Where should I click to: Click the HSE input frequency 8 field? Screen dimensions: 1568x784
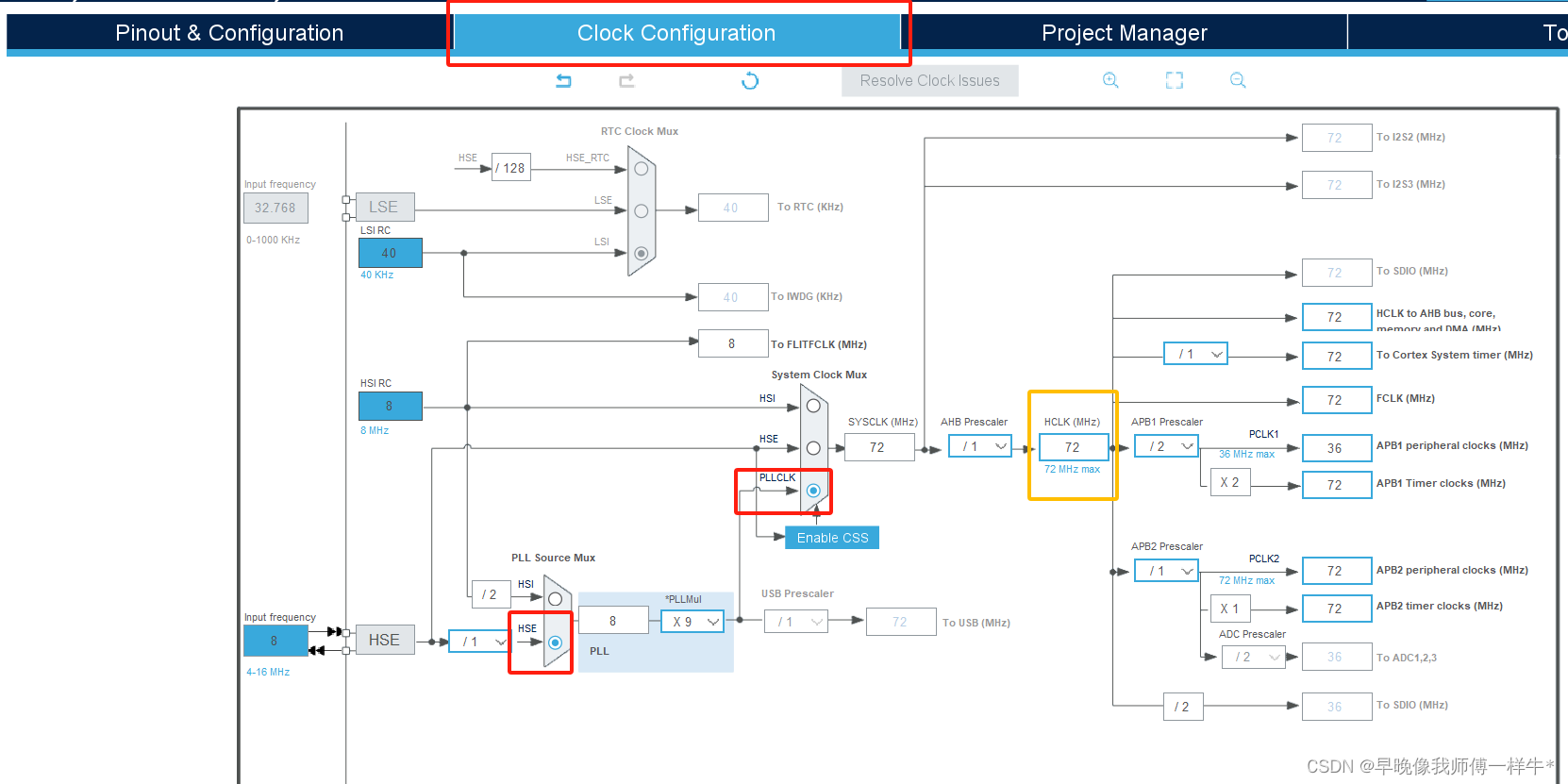point(275,641)
